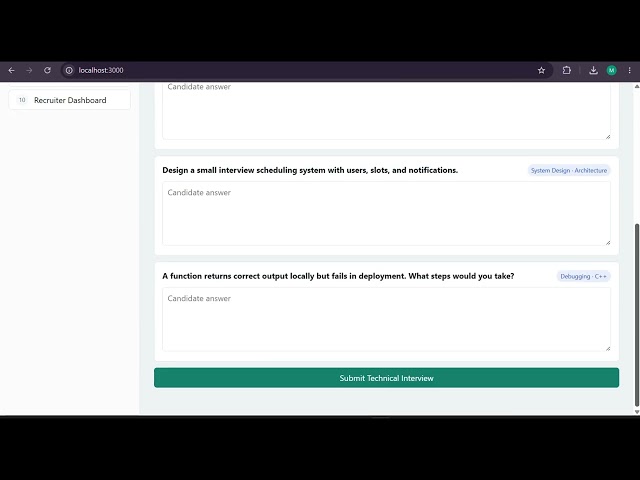The width and height of the screenshot is (640, 480).
Task: Open Recruiter Dashboard sidebar item
Action: (x=69, y=100)
